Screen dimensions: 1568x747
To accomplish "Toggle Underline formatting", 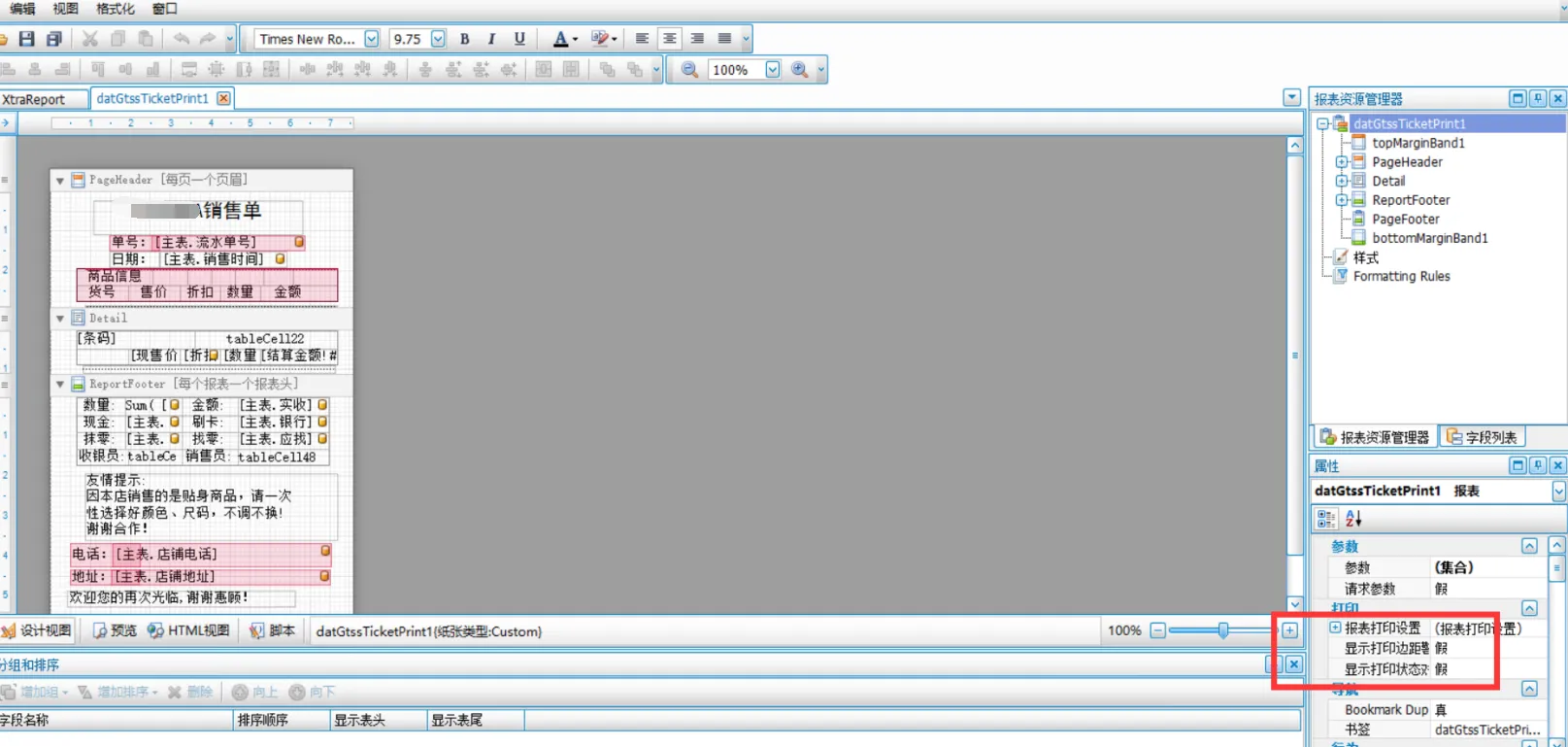I will (x=519, y=39).
